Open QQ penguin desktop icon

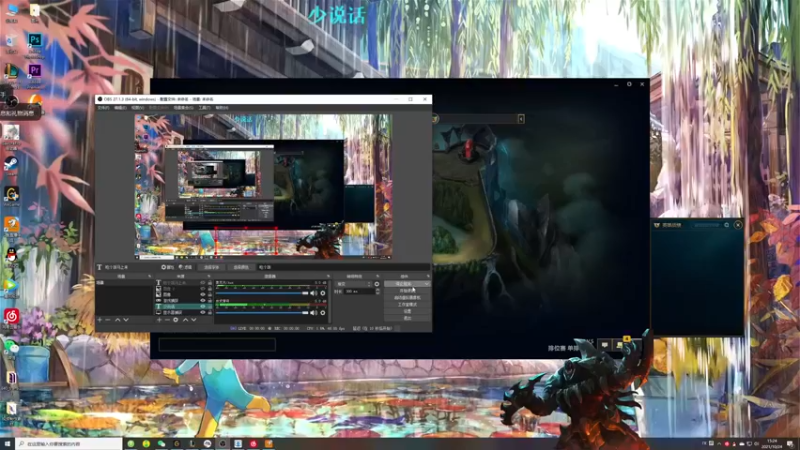[11, 255]
